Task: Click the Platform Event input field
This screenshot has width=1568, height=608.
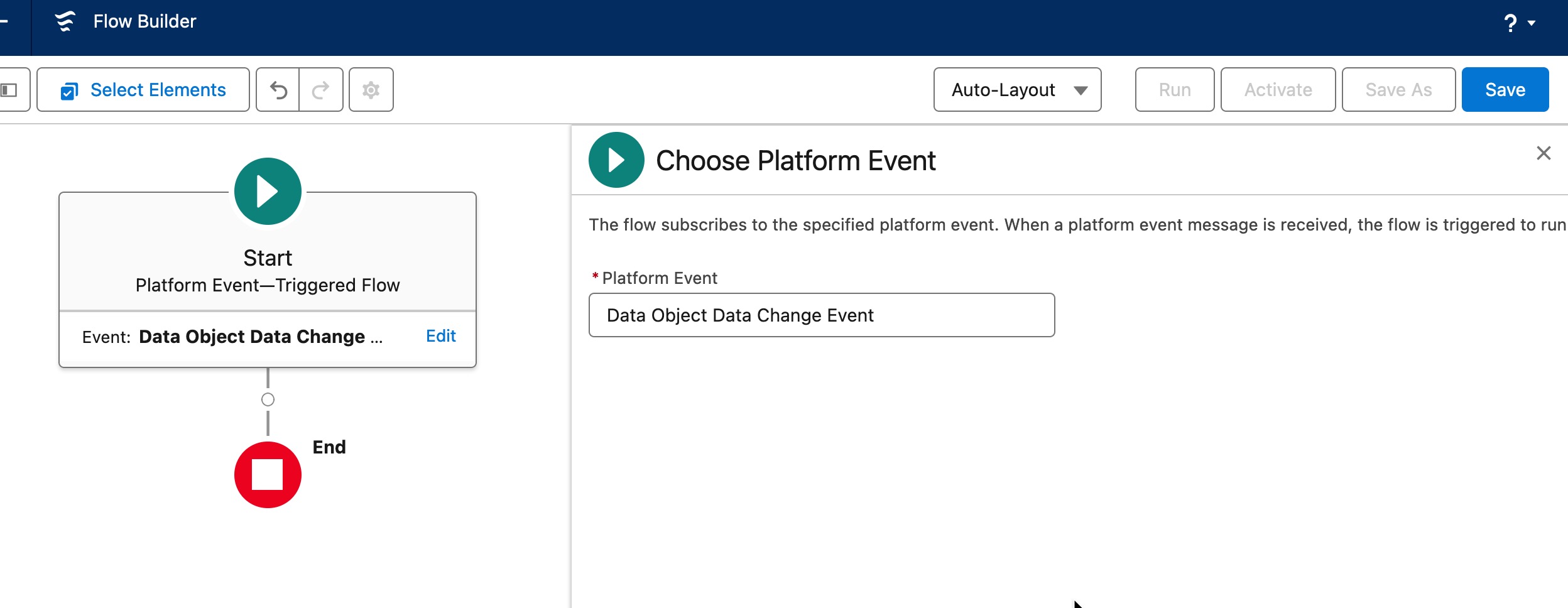Action: tap(822, 315)
